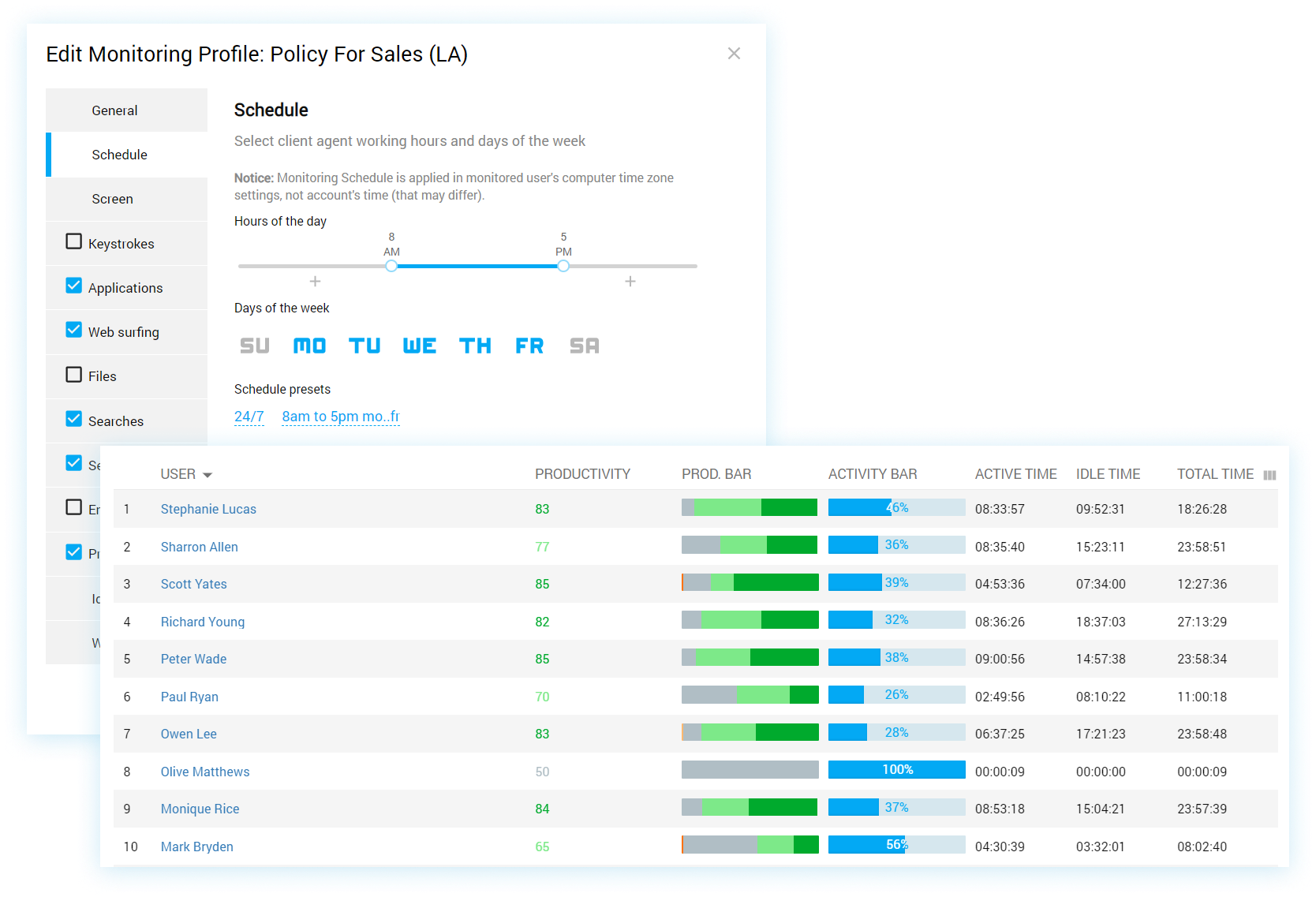This screenshot has height=897, width=1316.
Task: Close the Edit Monitoring Profile dialog
Action: [734, 54]
